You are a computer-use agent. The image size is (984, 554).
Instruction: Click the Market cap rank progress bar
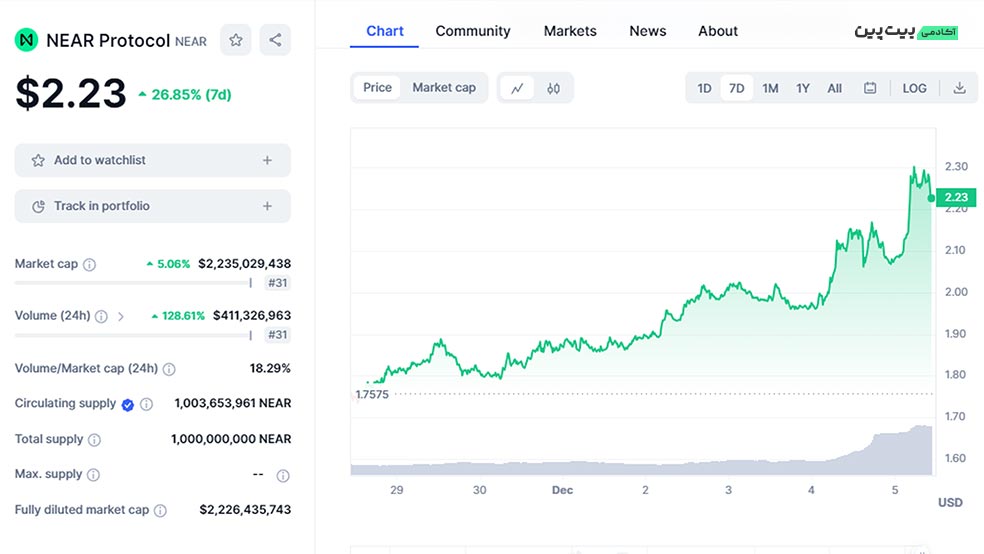tap(132, 283)
